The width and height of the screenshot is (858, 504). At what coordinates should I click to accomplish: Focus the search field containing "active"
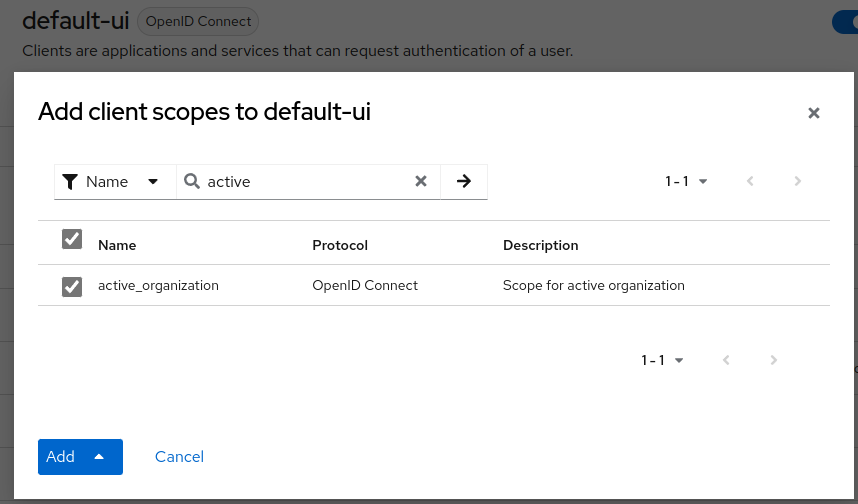300,181
